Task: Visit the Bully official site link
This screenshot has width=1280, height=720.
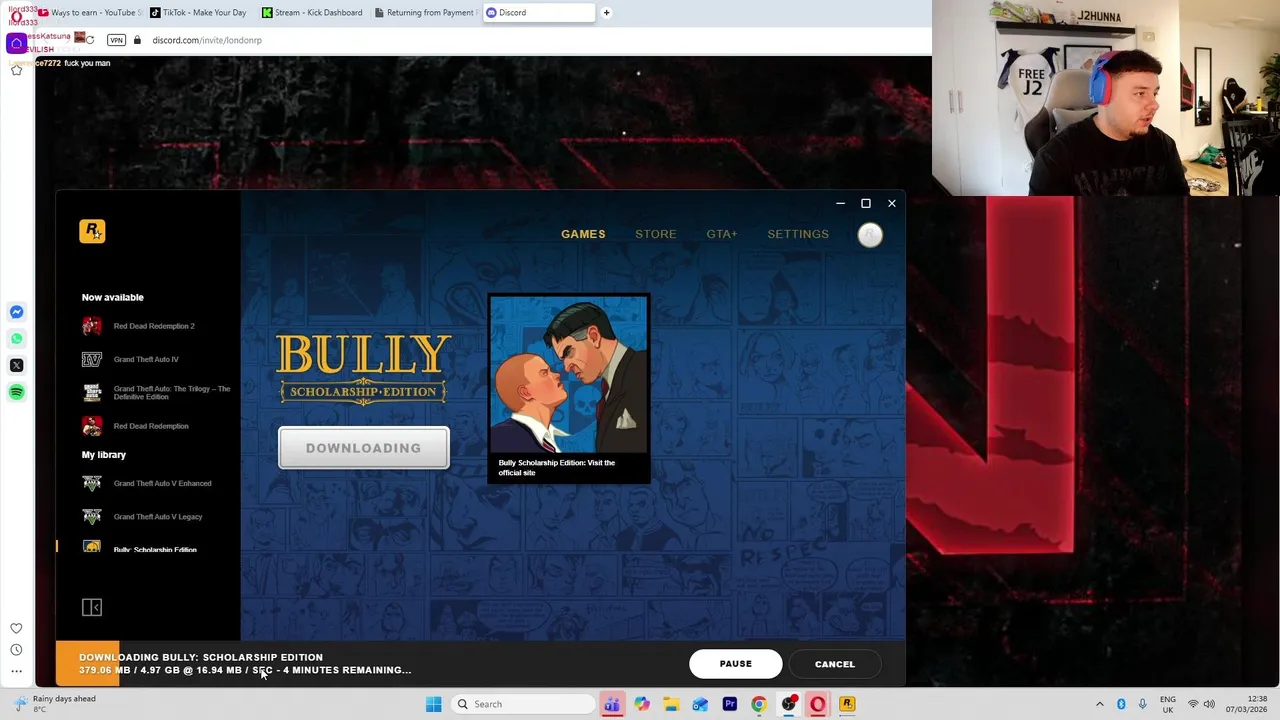Action: [557, 467]
